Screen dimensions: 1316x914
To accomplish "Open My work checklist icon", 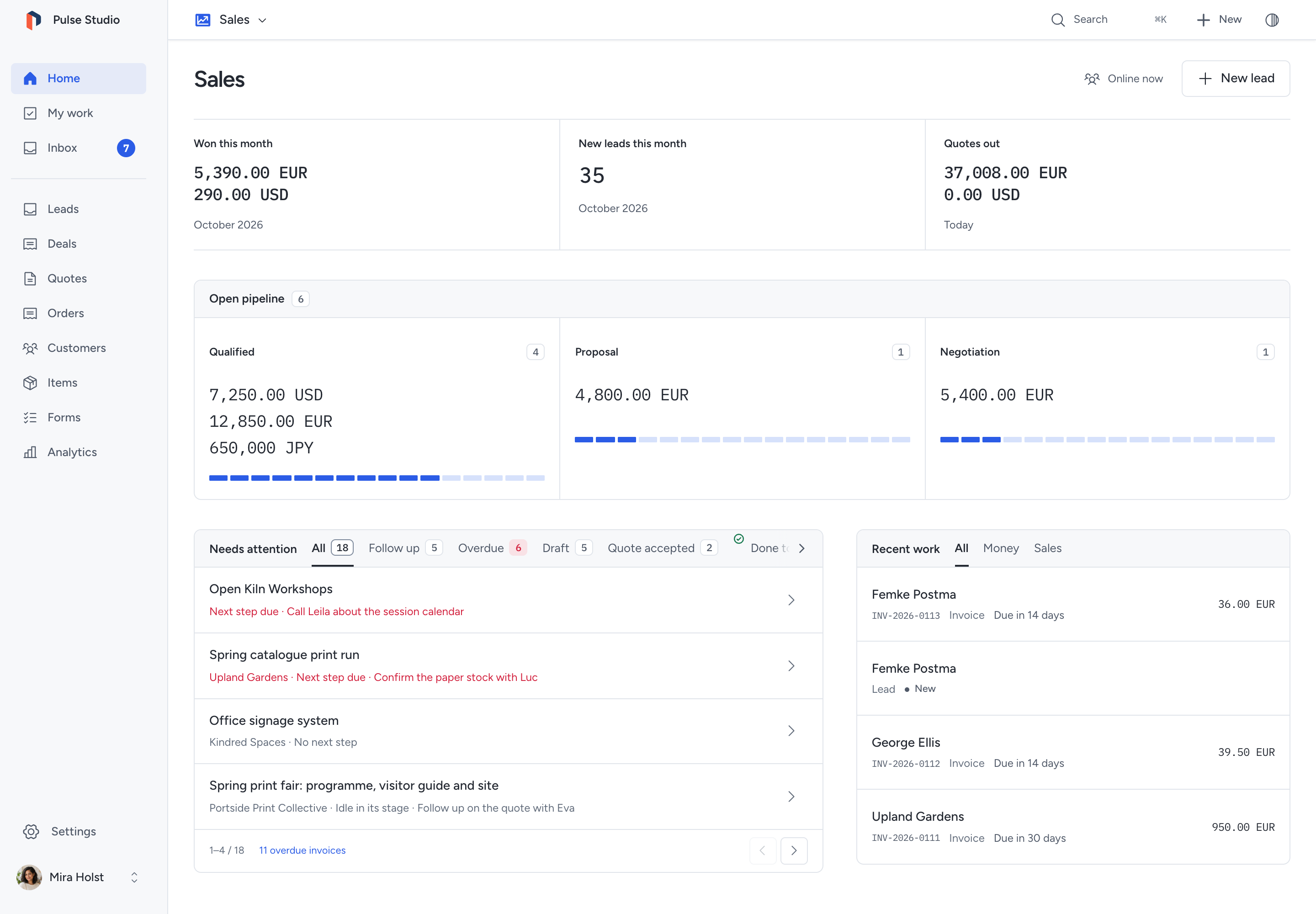I will click(x=30, y=113).
